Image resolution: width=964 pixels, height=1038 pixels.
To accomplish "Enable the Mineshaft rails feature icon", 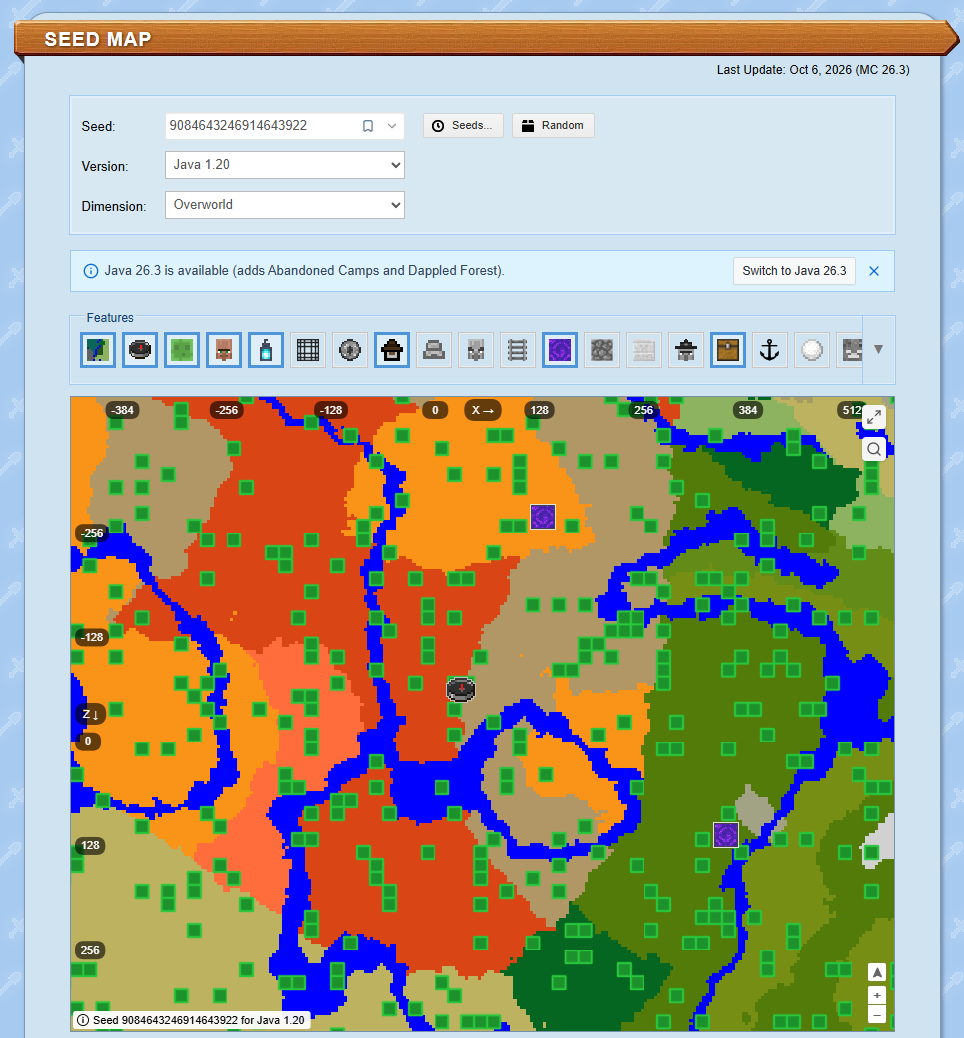I will [518, 350].
